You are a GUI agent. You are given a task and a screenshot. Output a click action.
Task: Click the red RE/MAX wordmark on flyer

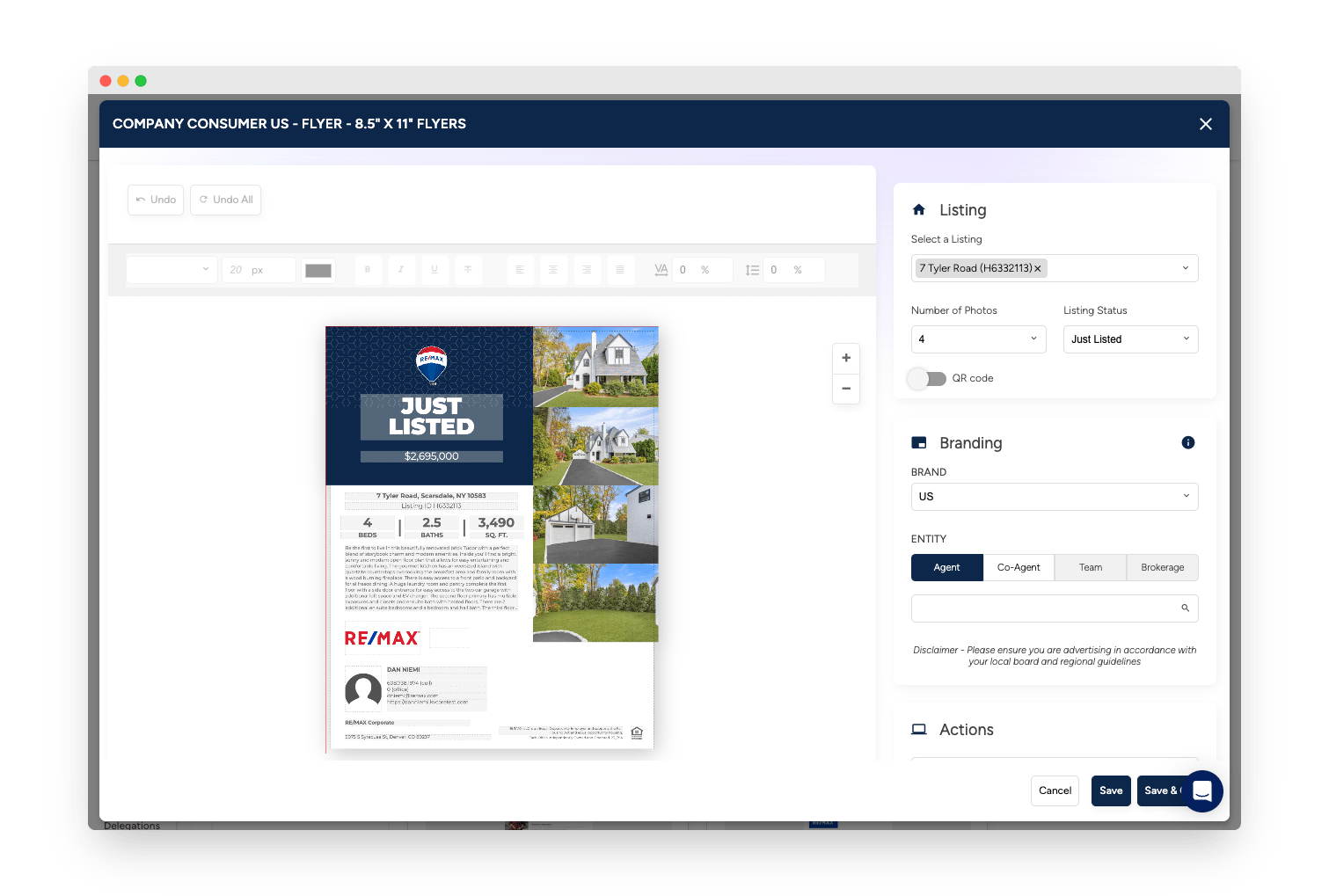click(x=382, y=638)
